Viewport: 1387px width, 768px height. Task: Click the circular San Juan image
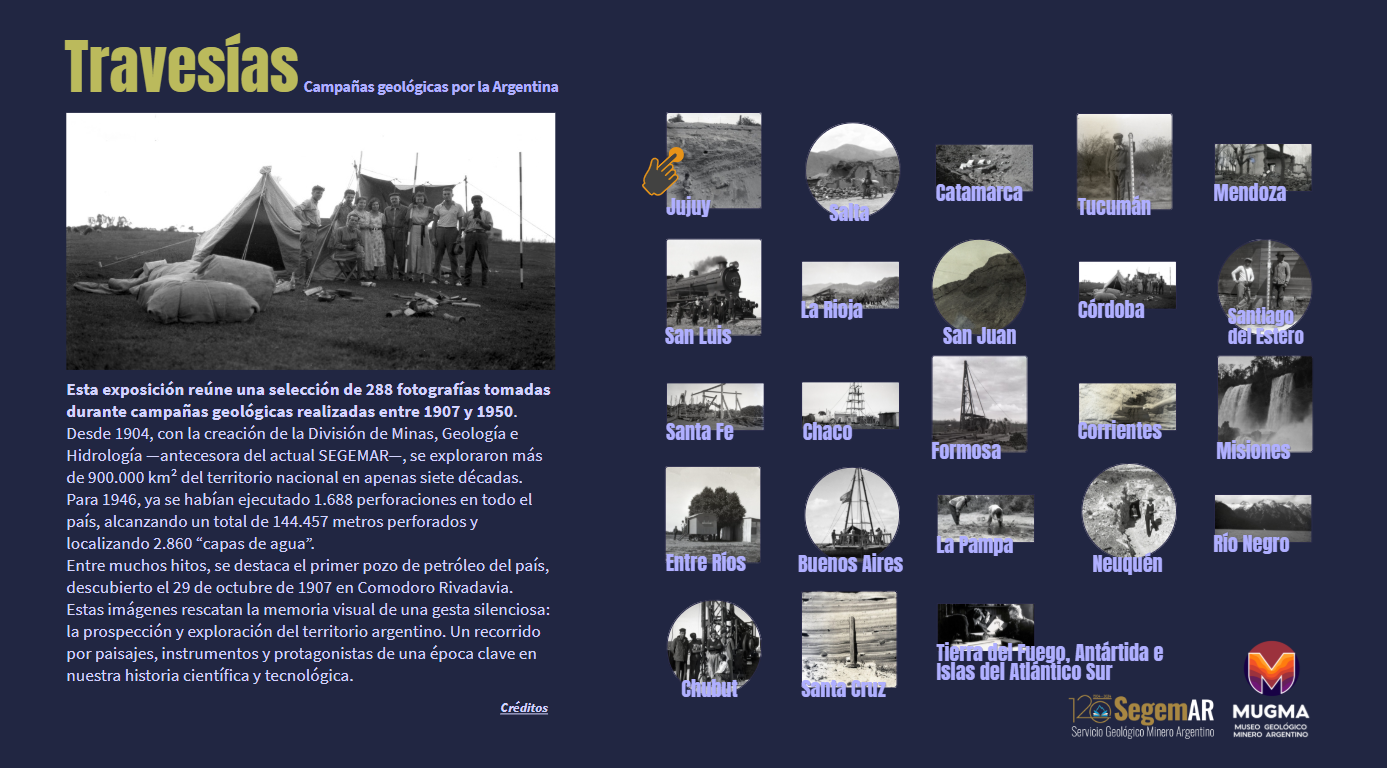click(978, 286)
